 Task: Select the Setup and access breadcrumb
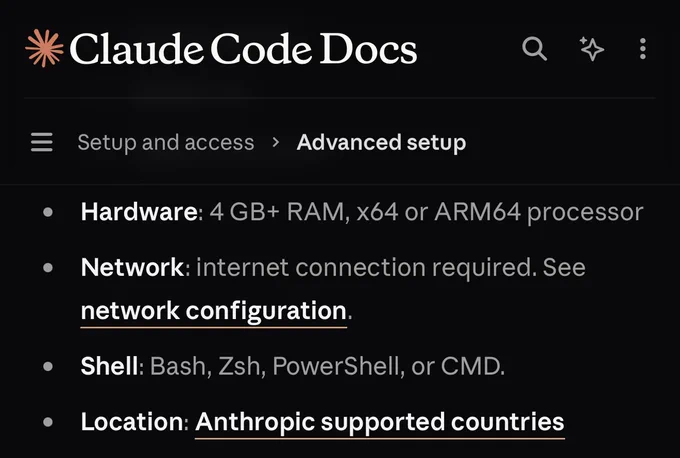[166, 142]
